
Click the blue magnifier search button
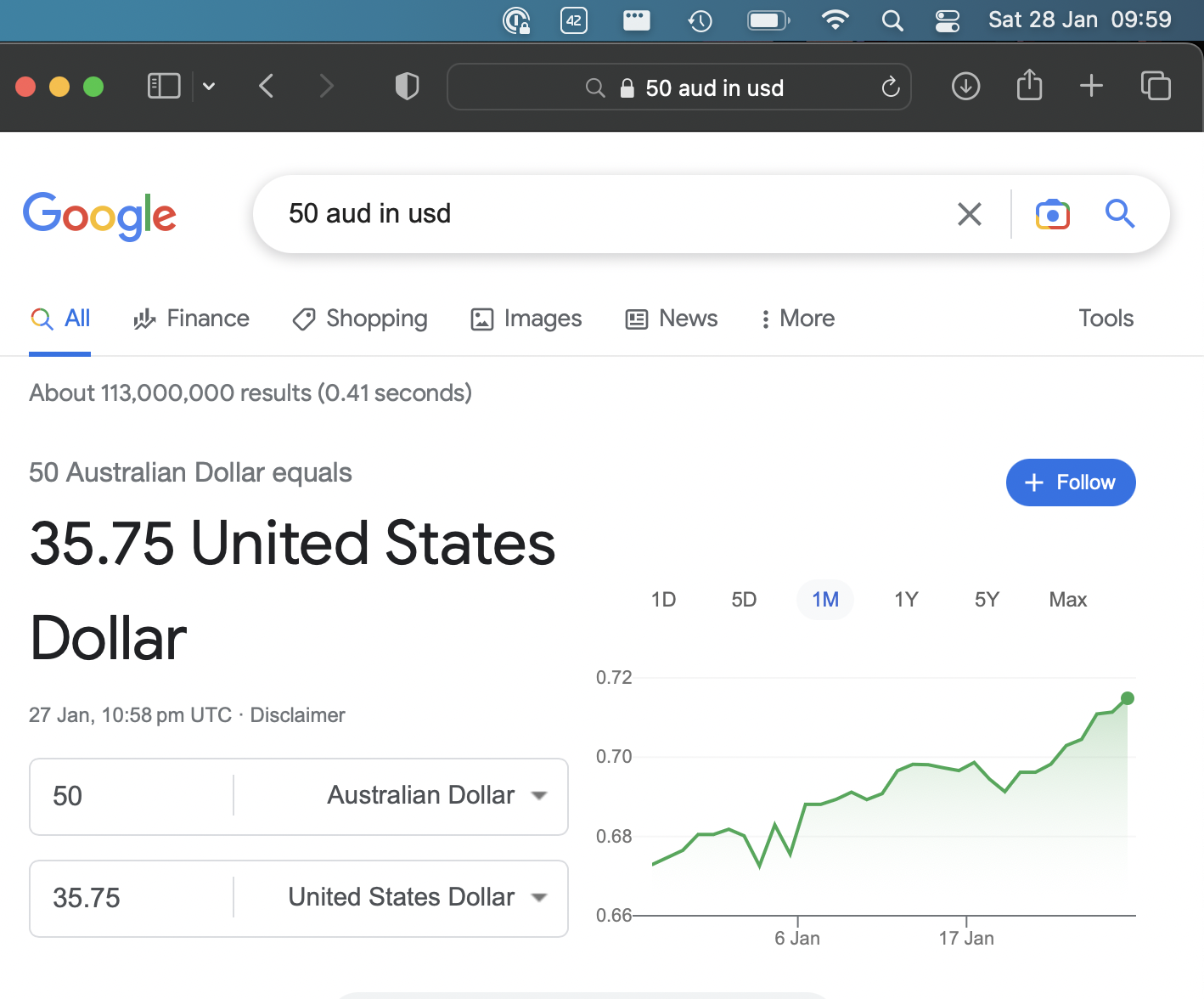pyautogui.click(x=1119, y=214)
